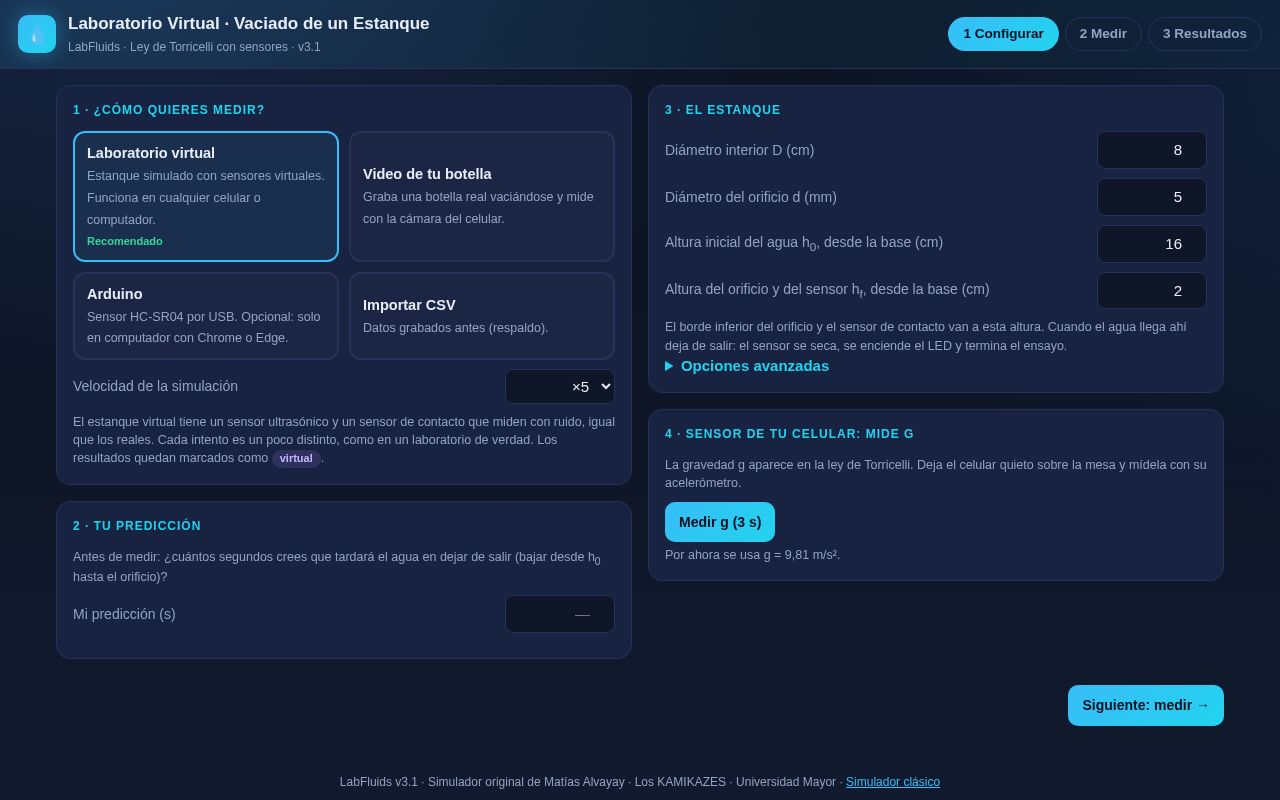Viewport: 1280px width, 800px height.
Task: Click Siguiente: medir button
Action: [x=1146, y=705]
